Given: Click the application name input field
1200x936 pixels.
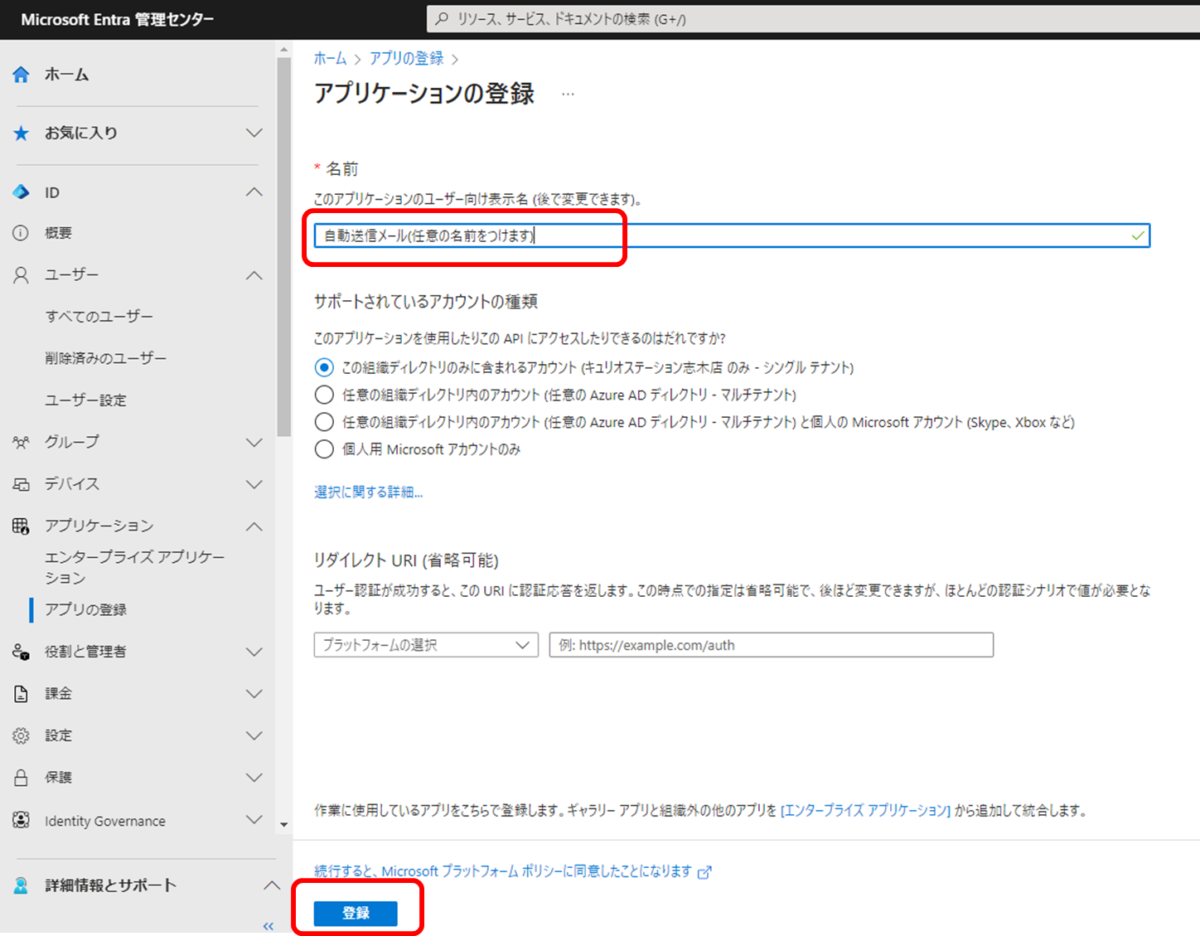Looking at the screenshot, I should [x=732, y=235].
